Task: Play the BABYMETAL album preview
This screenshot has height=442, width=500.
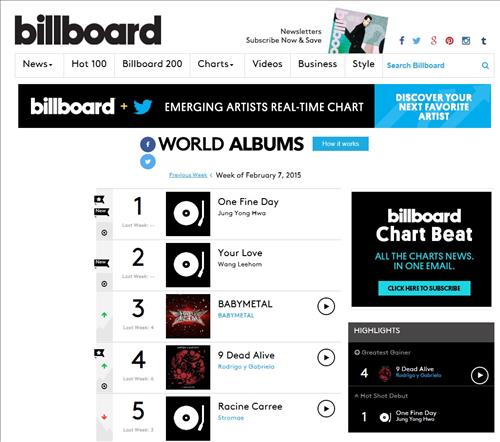Action: (x=326, y=306)
